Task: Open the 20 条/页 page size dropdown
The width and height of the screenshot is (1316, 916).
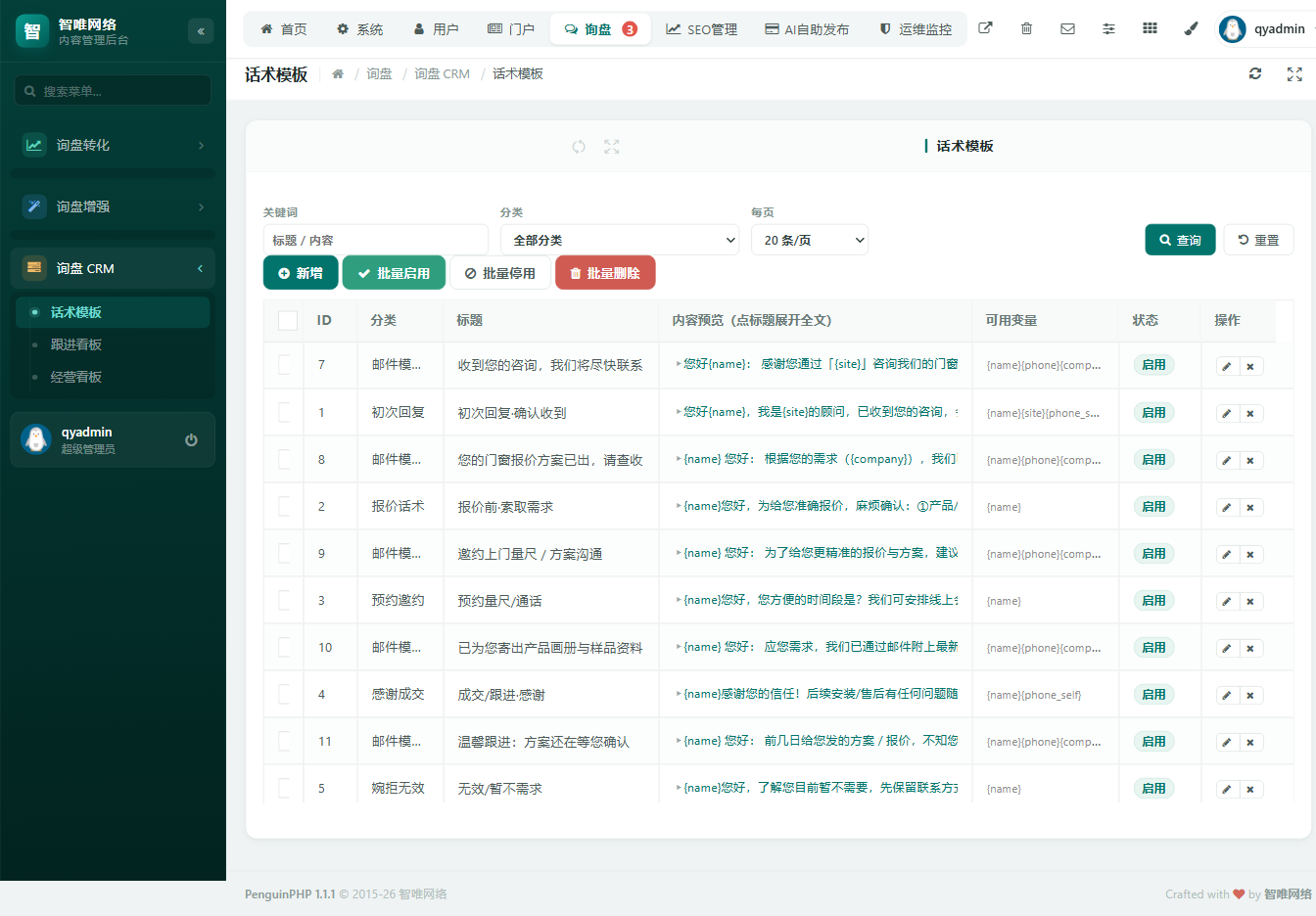Action: coord(810,240)
